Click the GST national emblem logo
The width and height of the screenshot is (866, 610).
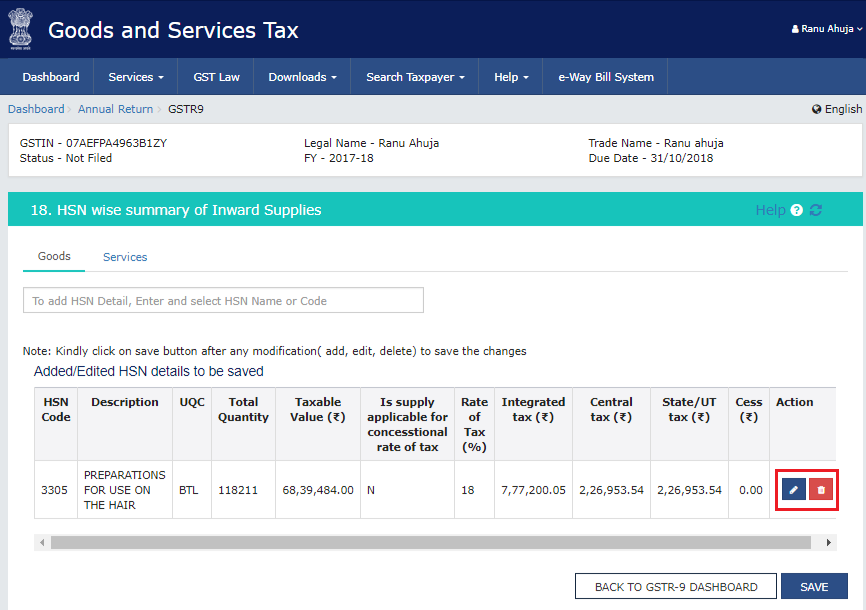pos(21,28)
